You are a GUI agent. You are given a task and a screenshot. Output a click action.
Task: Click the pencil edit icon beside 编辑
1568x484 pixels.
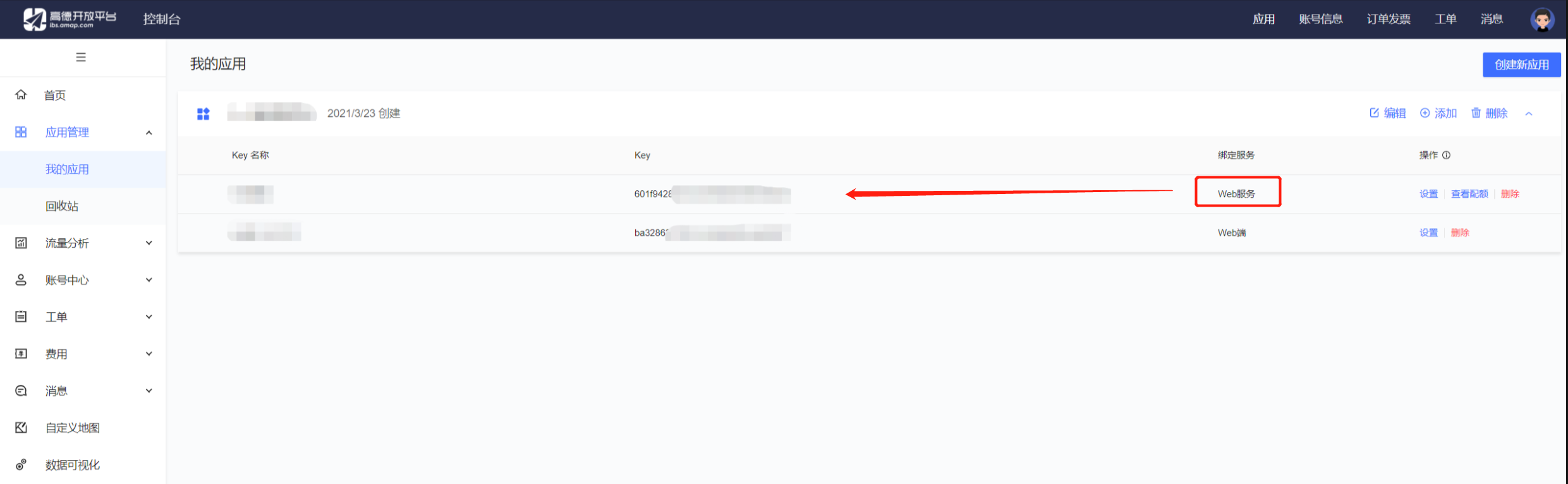click(x=1374, y=113)
